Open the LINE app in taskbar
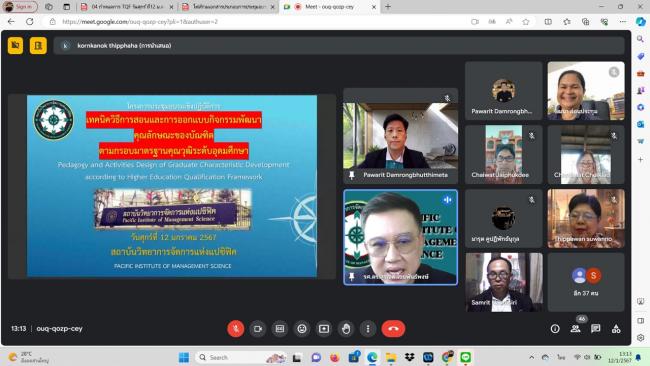The height and width of the screenshot is (366, 650). click(466, 357)
